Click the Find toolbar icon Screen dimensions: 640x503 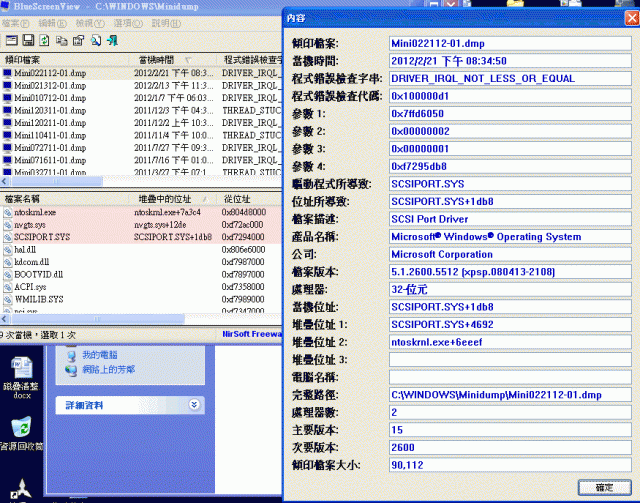coord(96,40)
